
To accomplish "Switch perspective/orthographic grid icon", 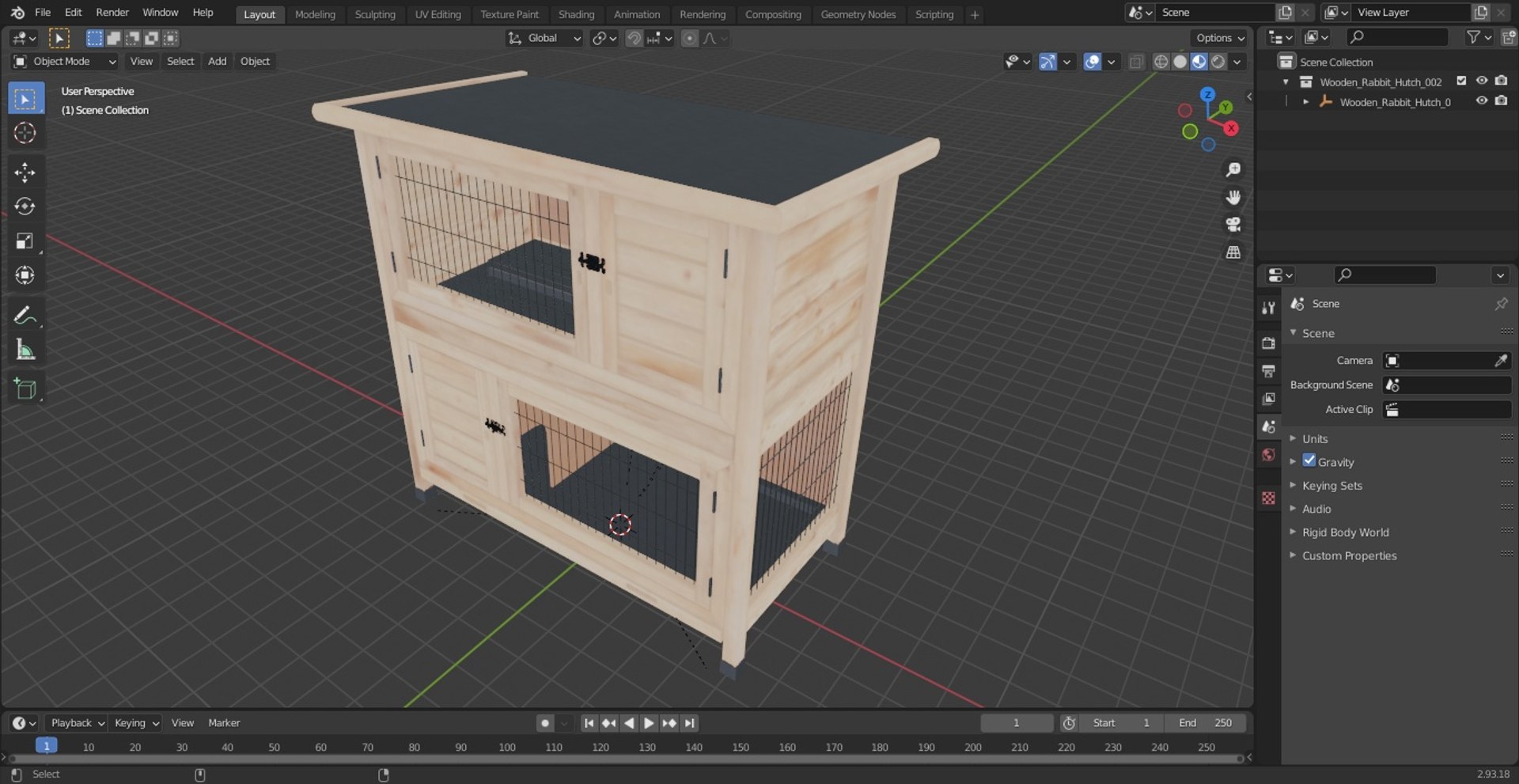I will click(1233, 252).
